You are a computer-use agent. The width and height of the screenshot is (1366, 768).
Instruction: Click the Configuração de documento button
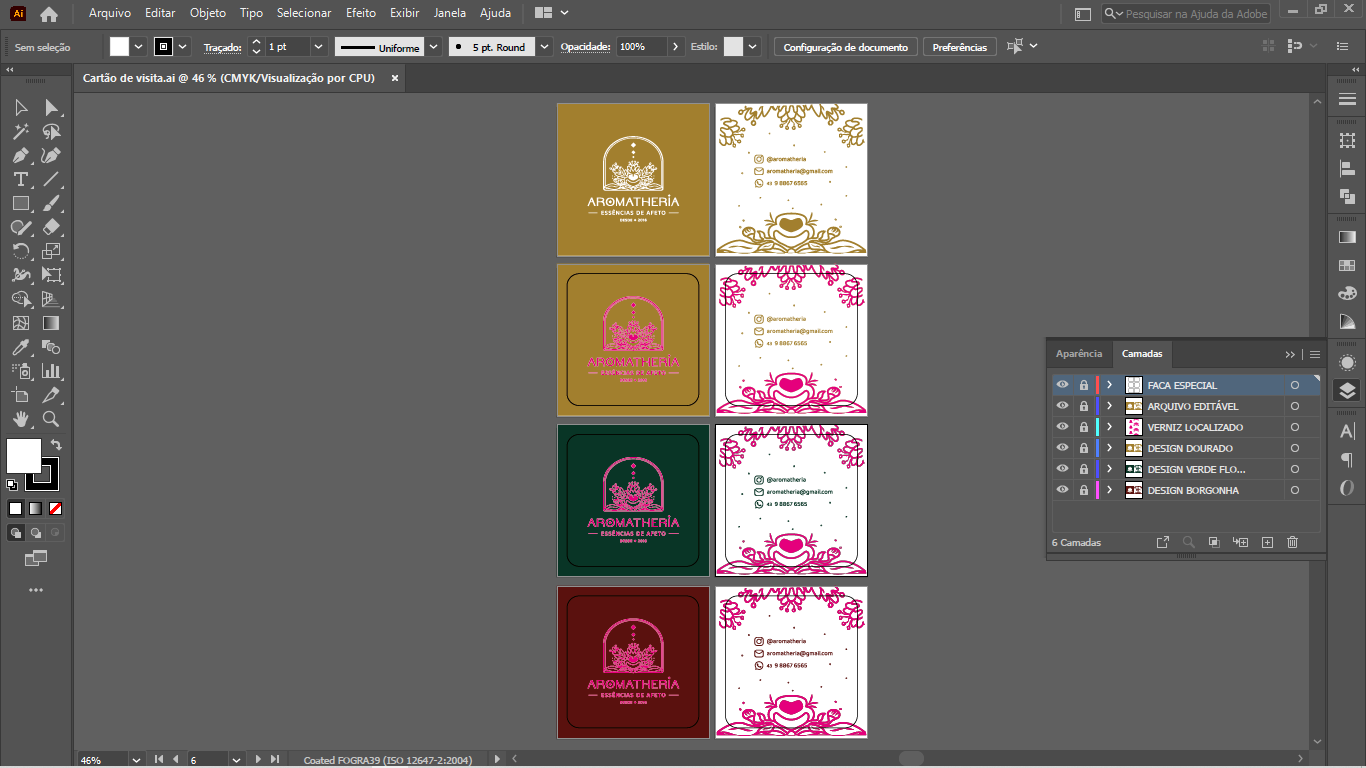pyautogui.click(x=845, y=47)
